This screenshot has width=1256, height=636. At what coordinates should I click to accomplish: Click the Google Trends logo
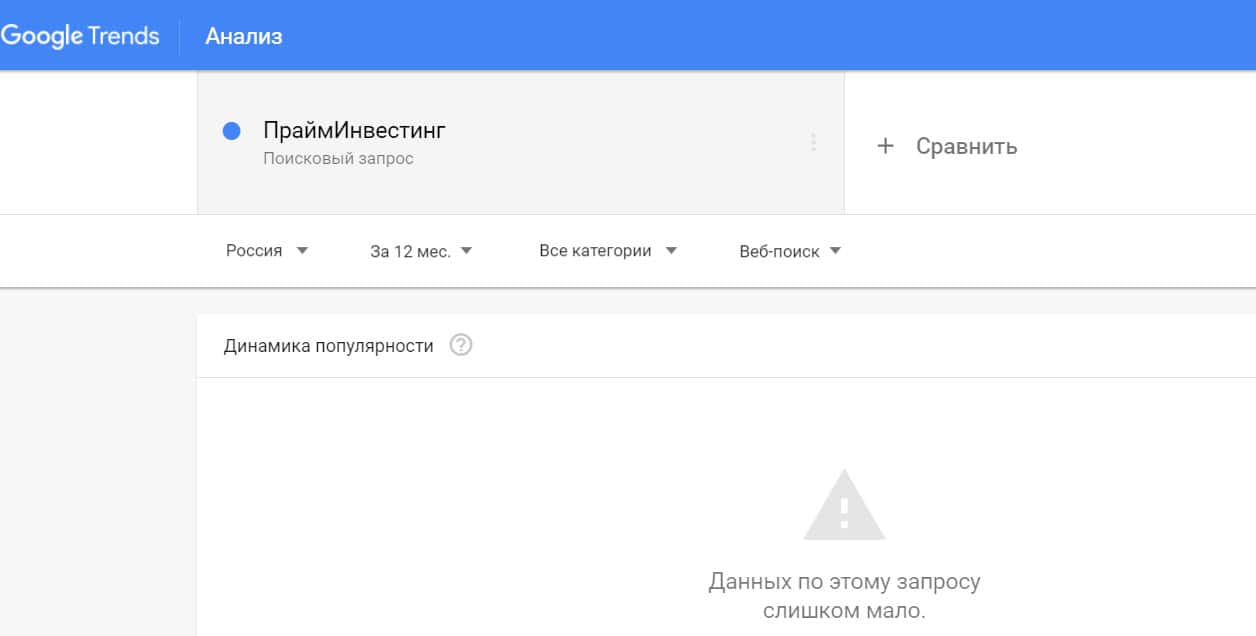click(80, 36)
